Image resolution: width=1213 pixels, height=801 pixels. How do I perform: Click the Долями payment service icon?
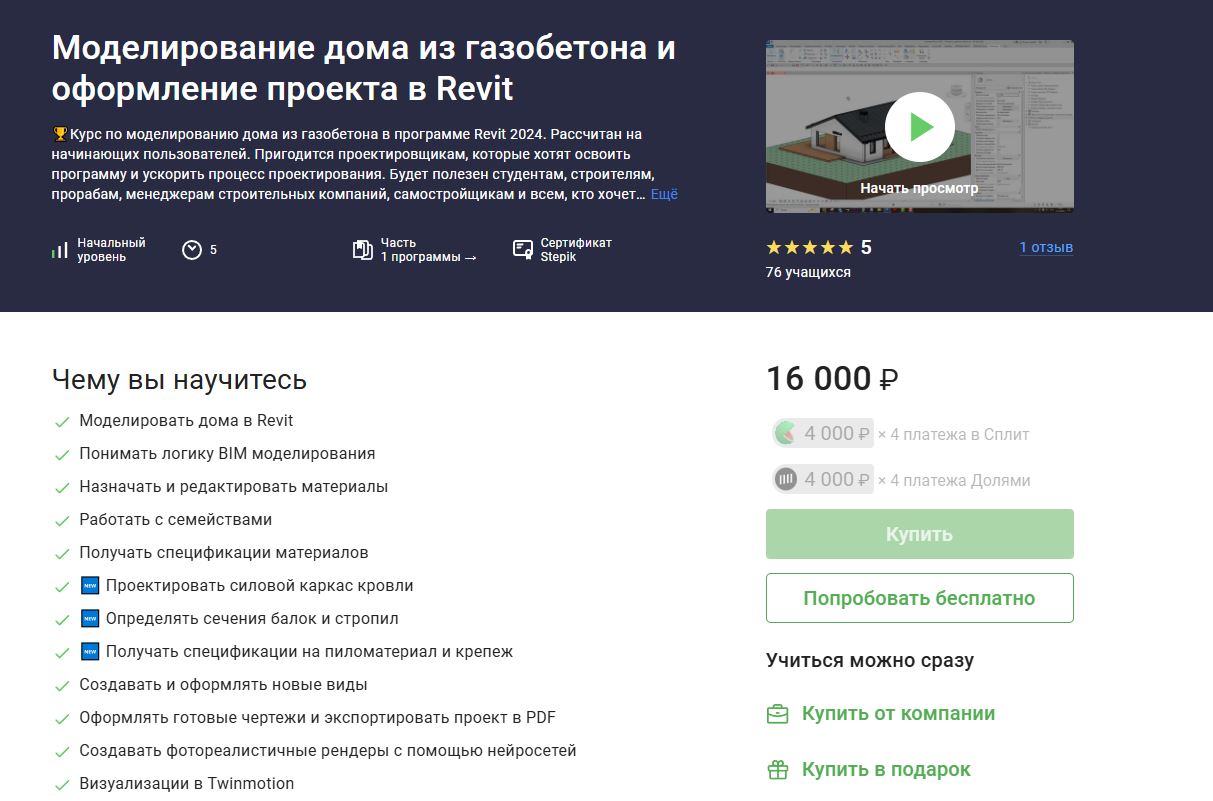tap(786, 479)
